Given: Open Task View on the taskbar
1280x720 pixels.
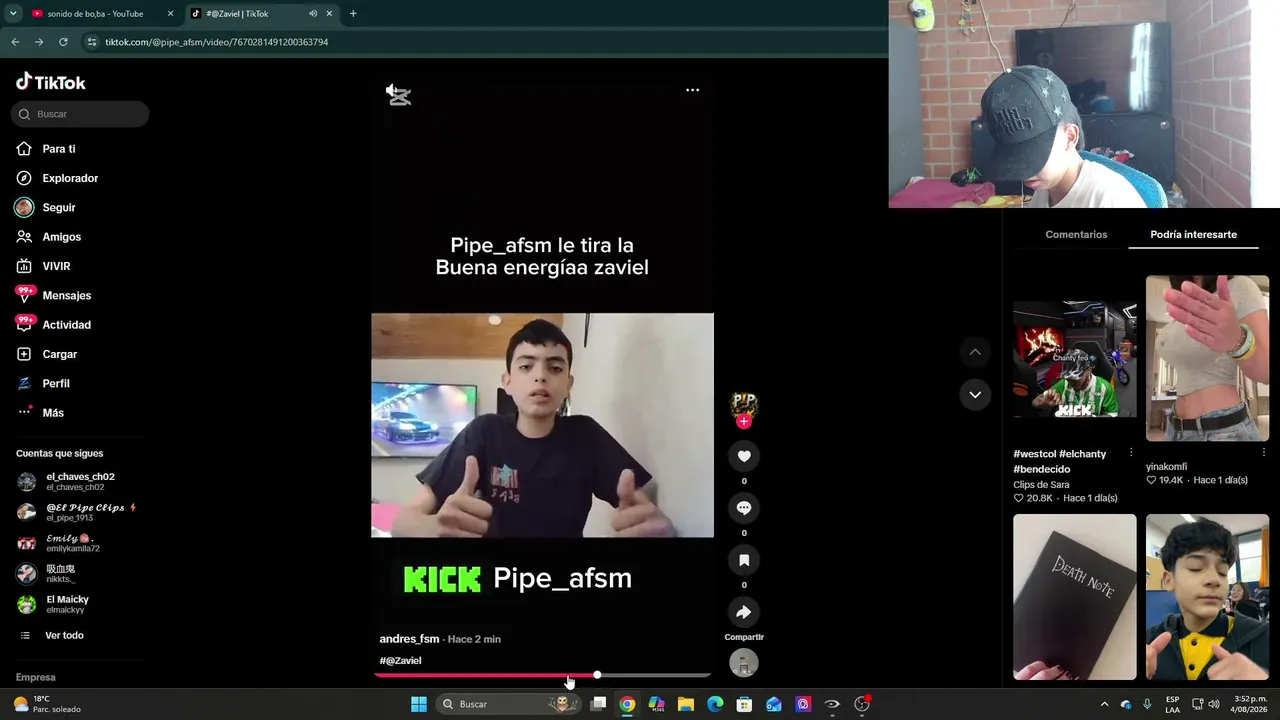Looking at the screenshot, I should [598, 704].
